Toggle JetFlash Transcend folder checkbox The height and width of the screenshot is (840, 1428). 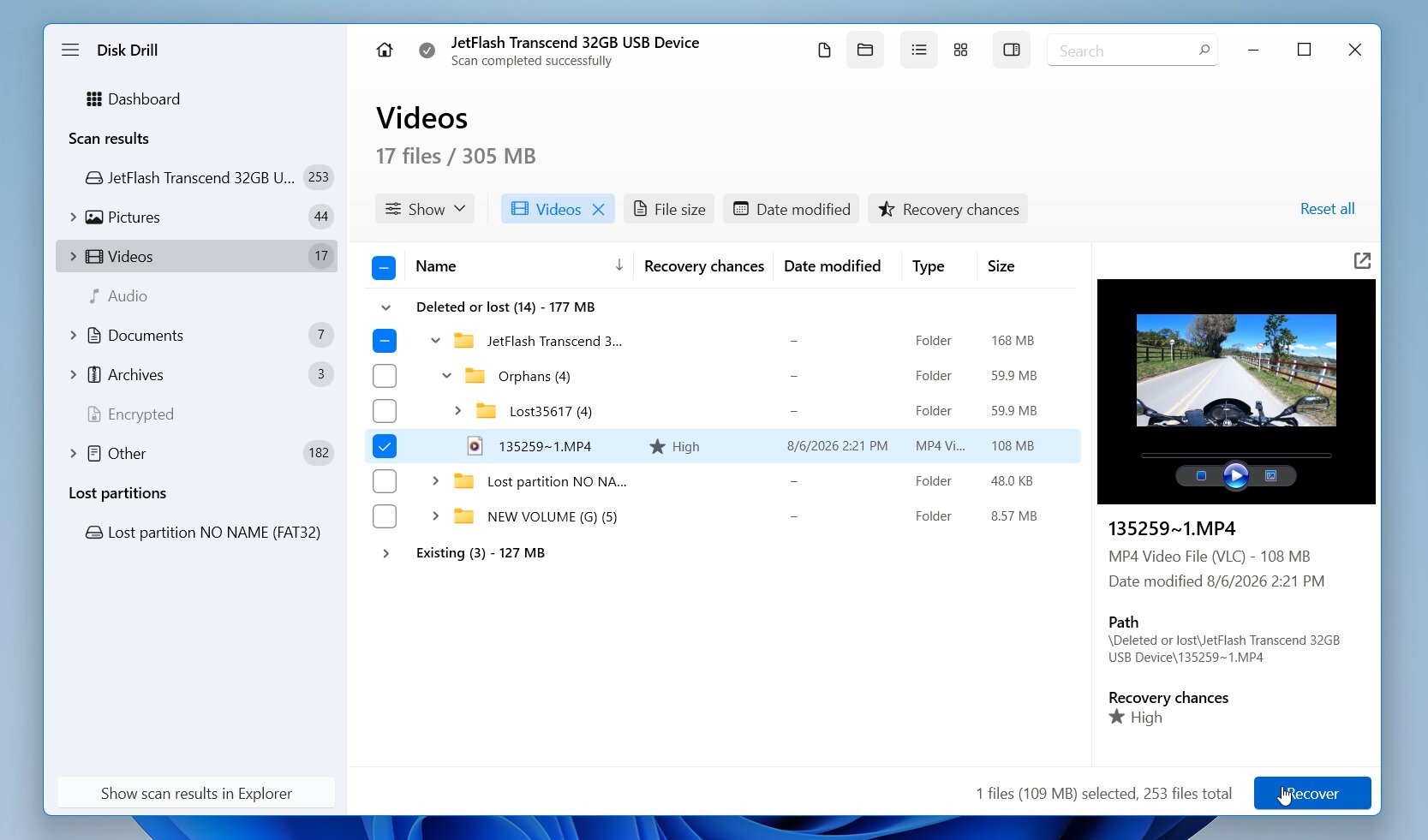coord(385,341)
